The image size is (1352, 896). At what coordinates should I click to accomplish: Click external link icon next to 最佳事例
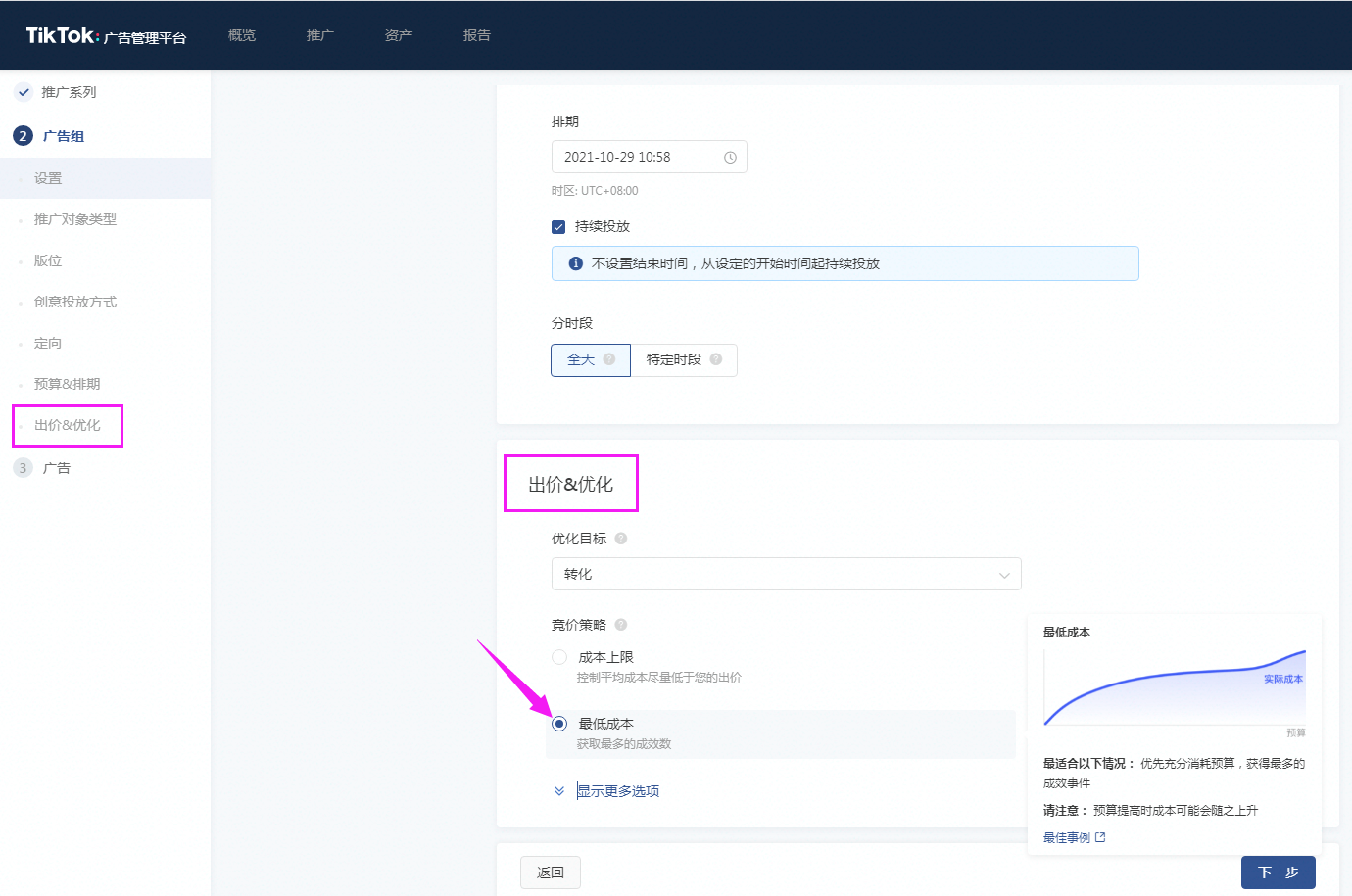(x=1100, y=837)
